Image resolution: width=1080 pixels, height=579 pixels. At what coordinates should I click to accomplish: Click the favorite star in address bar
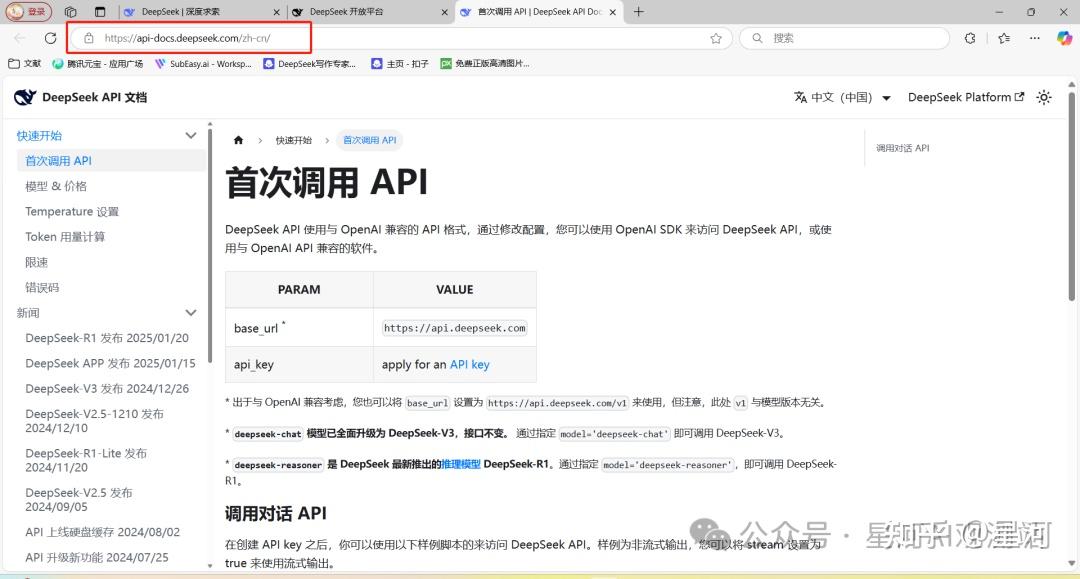[716, 39]
